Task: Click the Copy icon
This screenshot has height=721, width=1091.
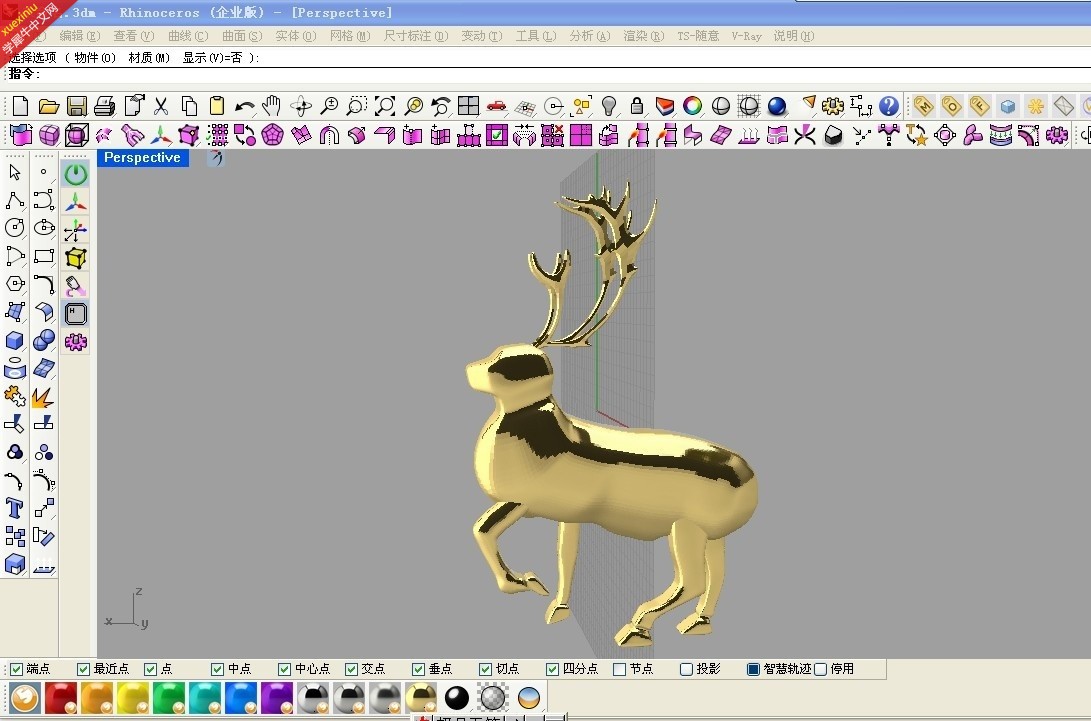Action: click(189, 106)
